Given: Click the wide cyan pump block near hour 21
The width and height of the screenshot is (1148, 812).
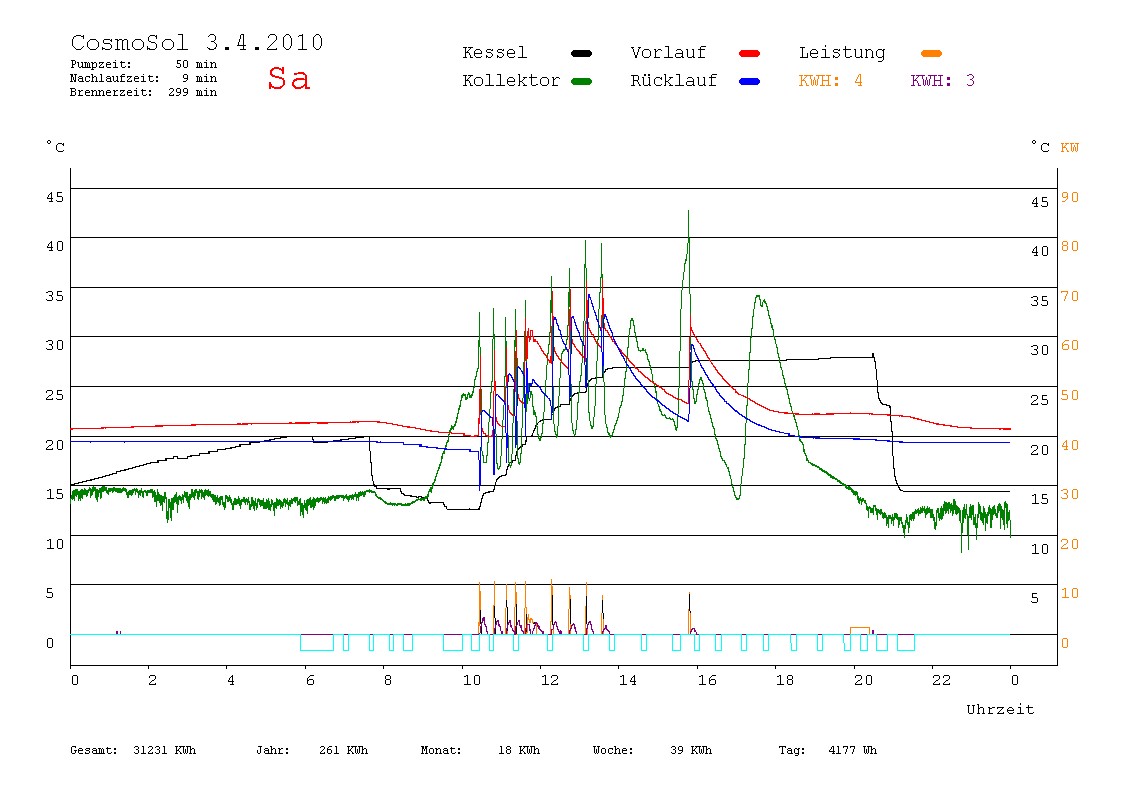Looking at the screenshot, I should (906, 642).
